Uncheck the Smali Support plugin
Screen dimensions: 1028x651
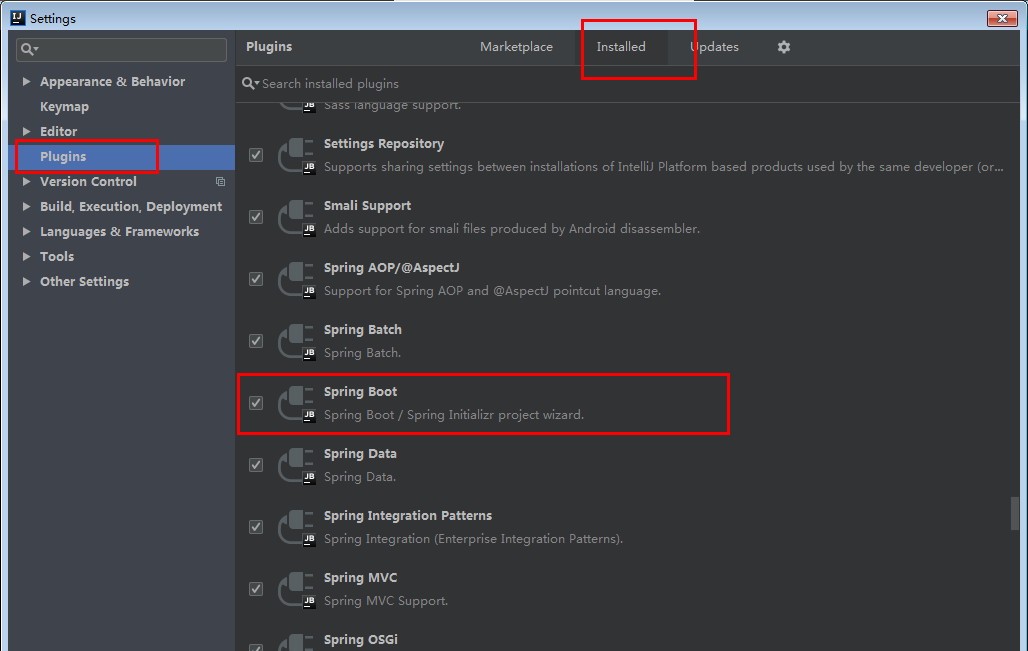pos(256,218)
